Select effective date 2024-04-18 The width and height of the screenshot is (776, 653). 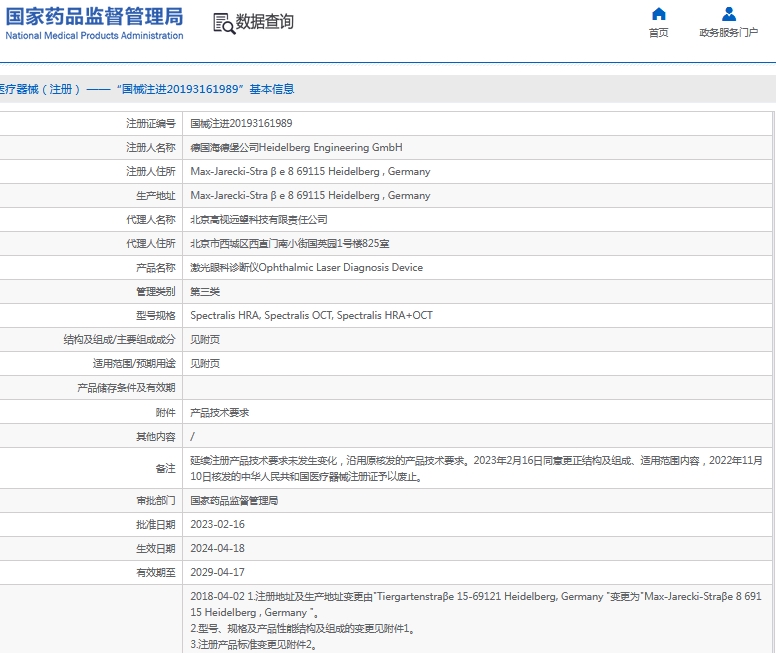[217, 549]
